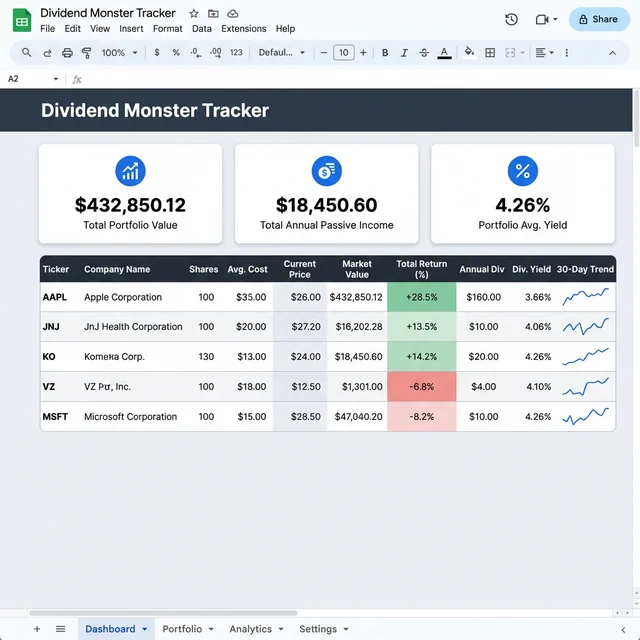Select the AAPL ticker cell
Viewport: 640px width, 640px height.
(x=55, y=297)
